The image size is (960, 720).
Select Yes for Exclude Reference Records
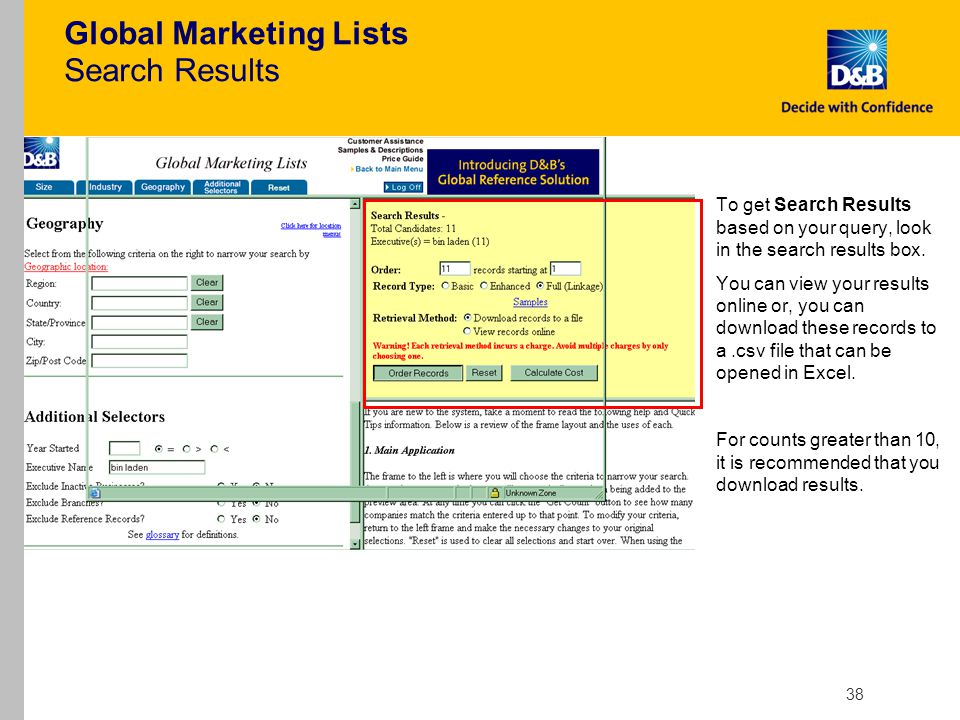tap(221, 519)
